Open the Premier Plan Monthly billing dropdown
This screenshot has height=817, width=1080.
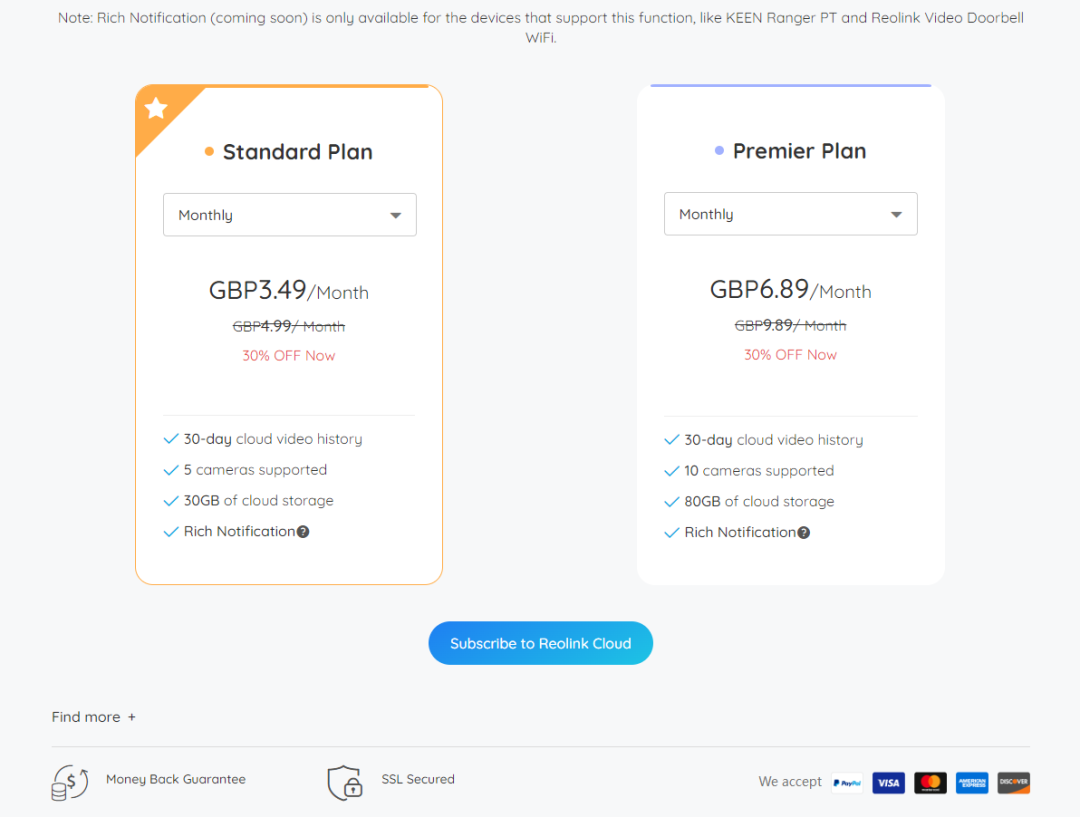pyautogui.click(x=791, y=214)
